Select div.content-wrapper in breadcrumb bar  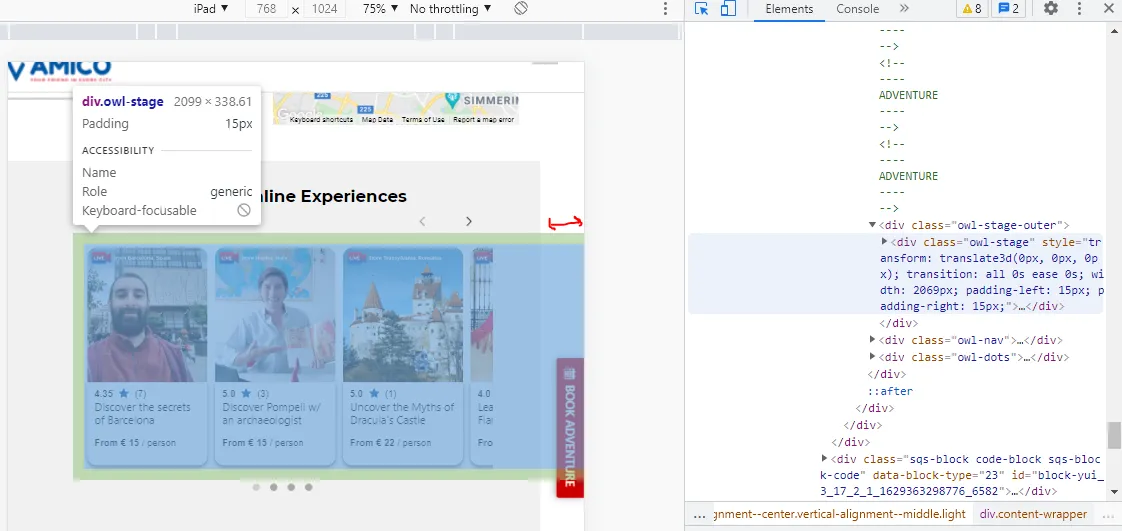click(x=1033, y=514)
